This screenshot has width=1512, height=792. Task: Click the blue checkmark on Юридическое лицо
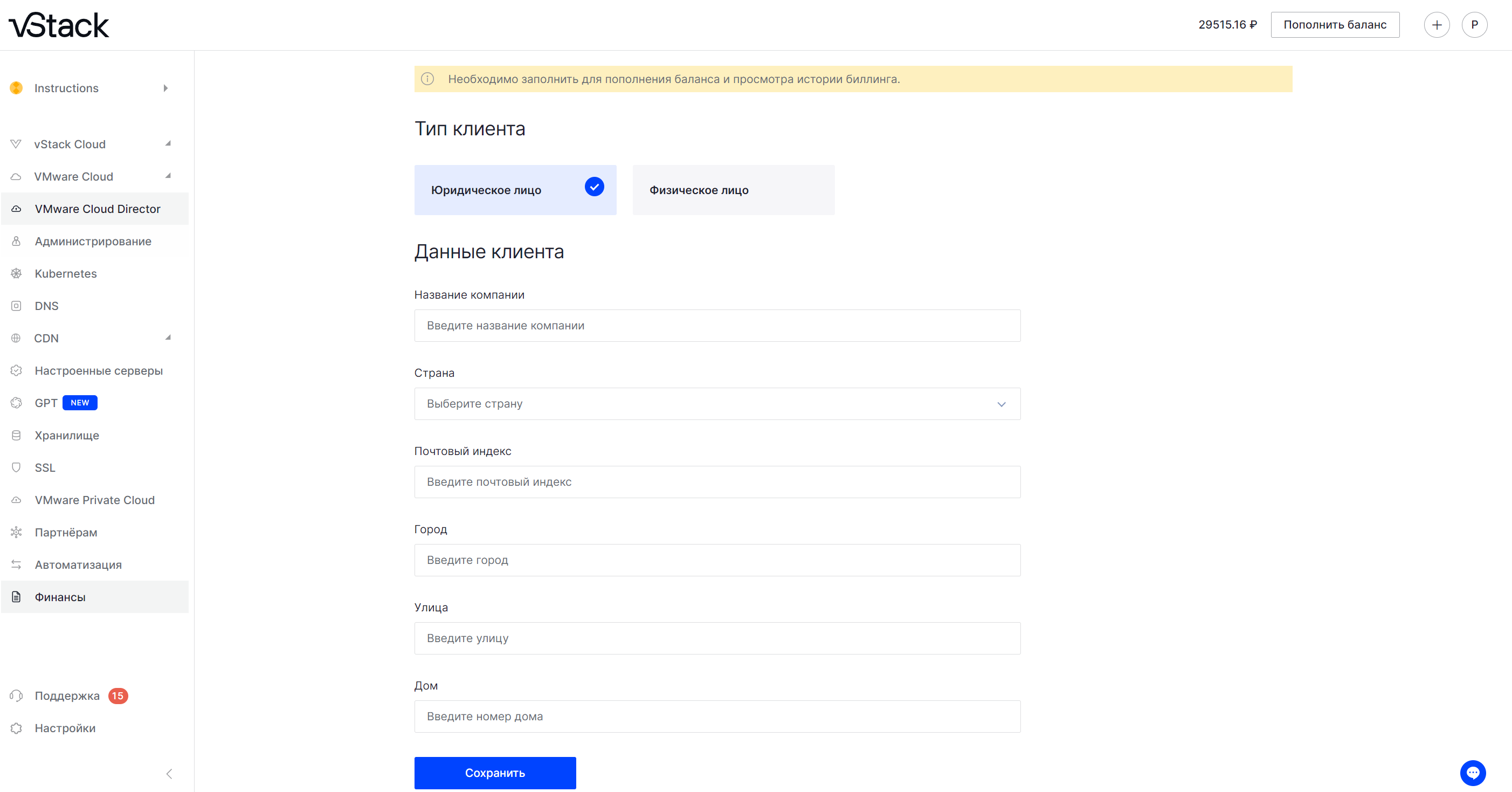594,186
